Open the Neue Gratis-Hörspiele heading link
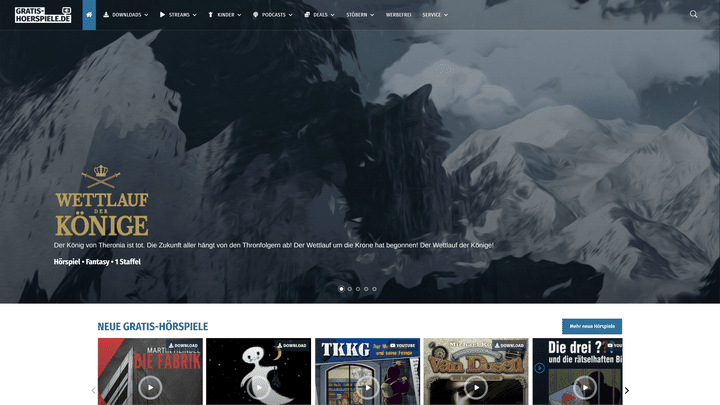720x405 pixels. 152,327
